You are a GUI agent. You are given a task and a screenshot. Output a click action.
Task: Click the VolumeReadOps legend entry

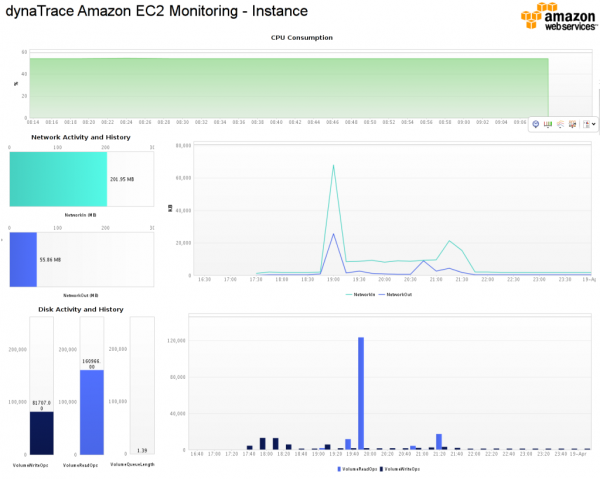pyautogui.click(x=357, y=469)
